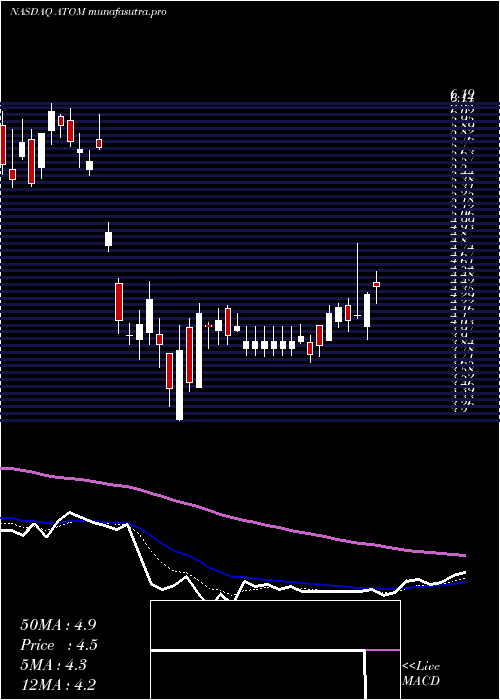Image resolution: width=500 pixels, height=700 pixels.
Task: Click the <<Live MACD label
Action: [x=421, y=674]
